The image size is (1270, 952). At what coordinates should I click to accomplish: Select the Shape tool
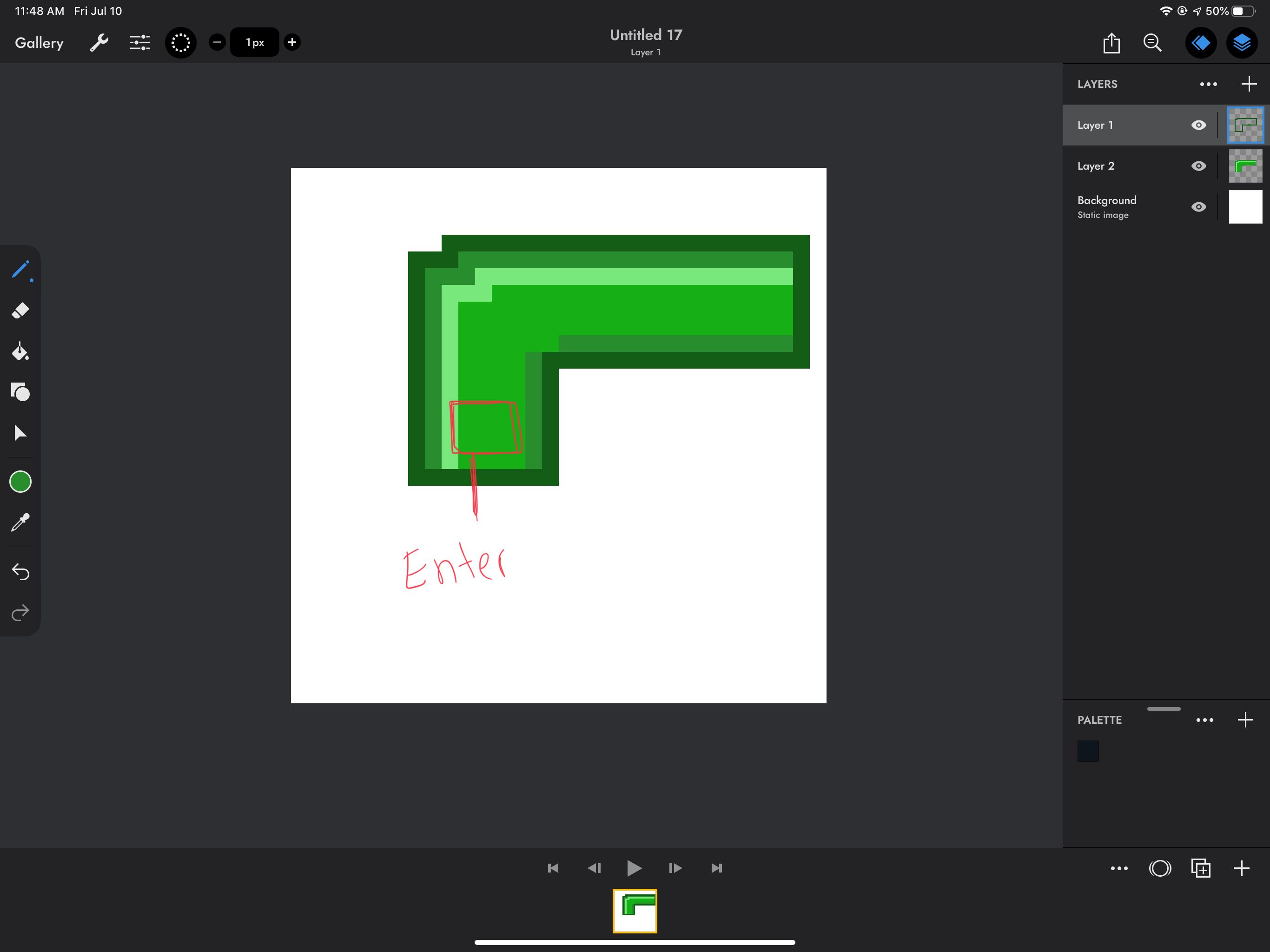tap(20, 392)
